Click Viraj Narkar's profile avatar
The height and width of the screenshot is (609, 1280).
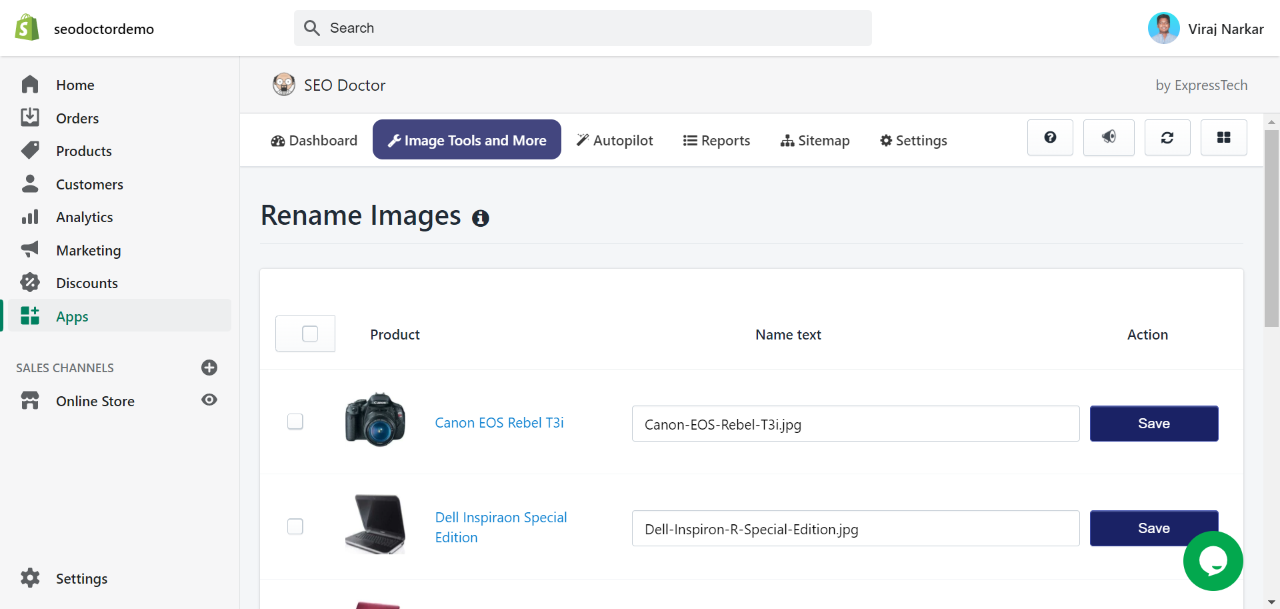pyautogui.click(x=1164, y=28)
